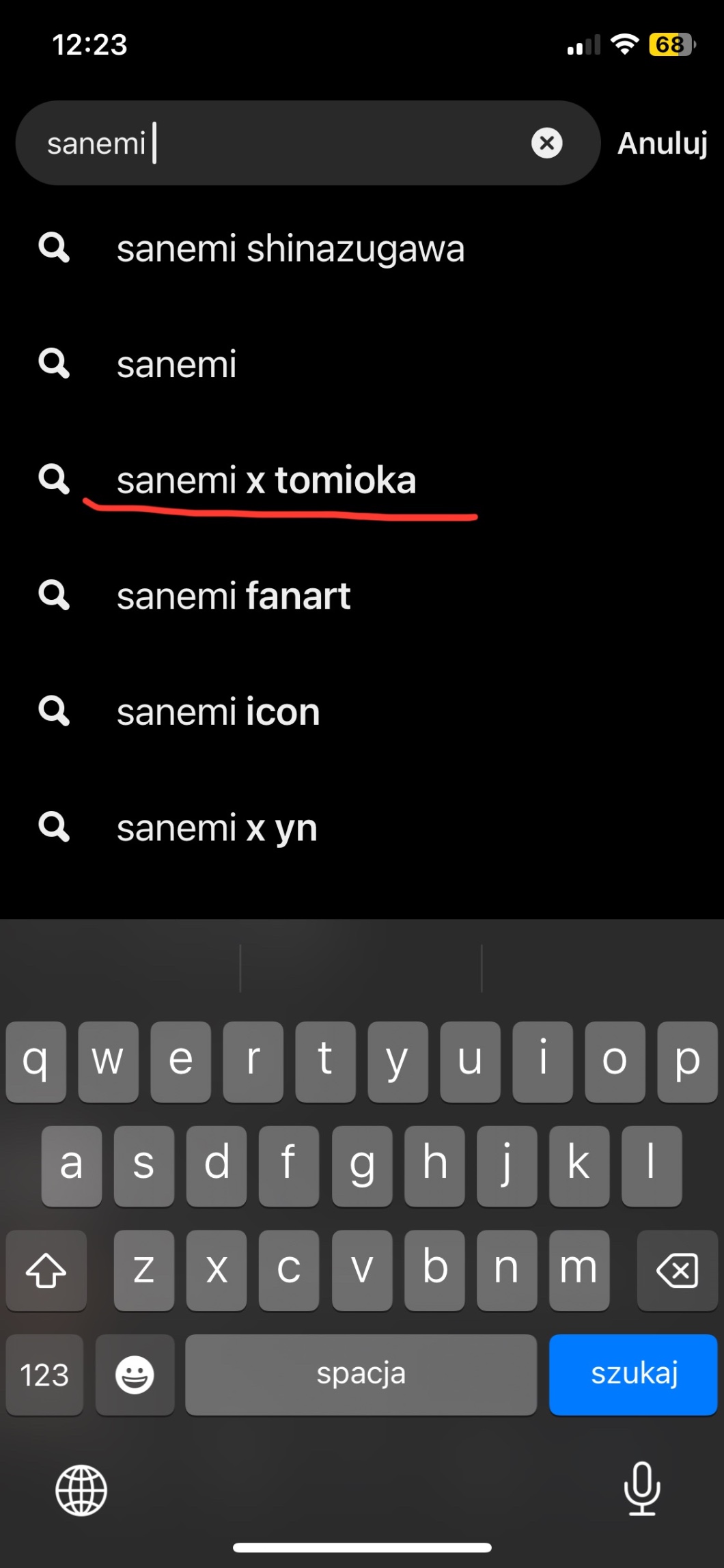Tap magnifier icon next to sanemi icon

pyautogui.click(x=54, y=711)
